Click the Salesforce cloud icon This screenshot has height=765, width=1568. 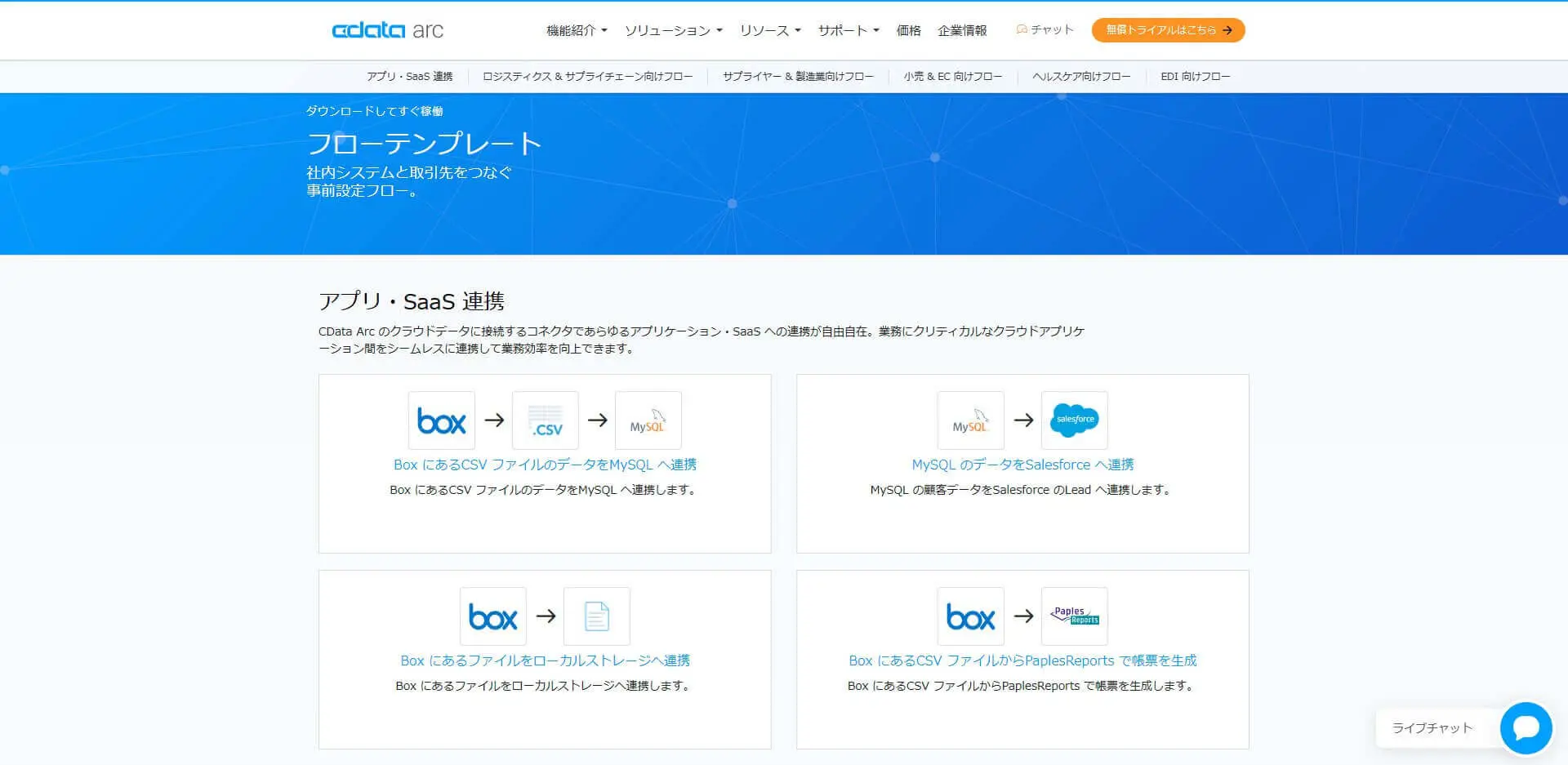point(1075,420)
